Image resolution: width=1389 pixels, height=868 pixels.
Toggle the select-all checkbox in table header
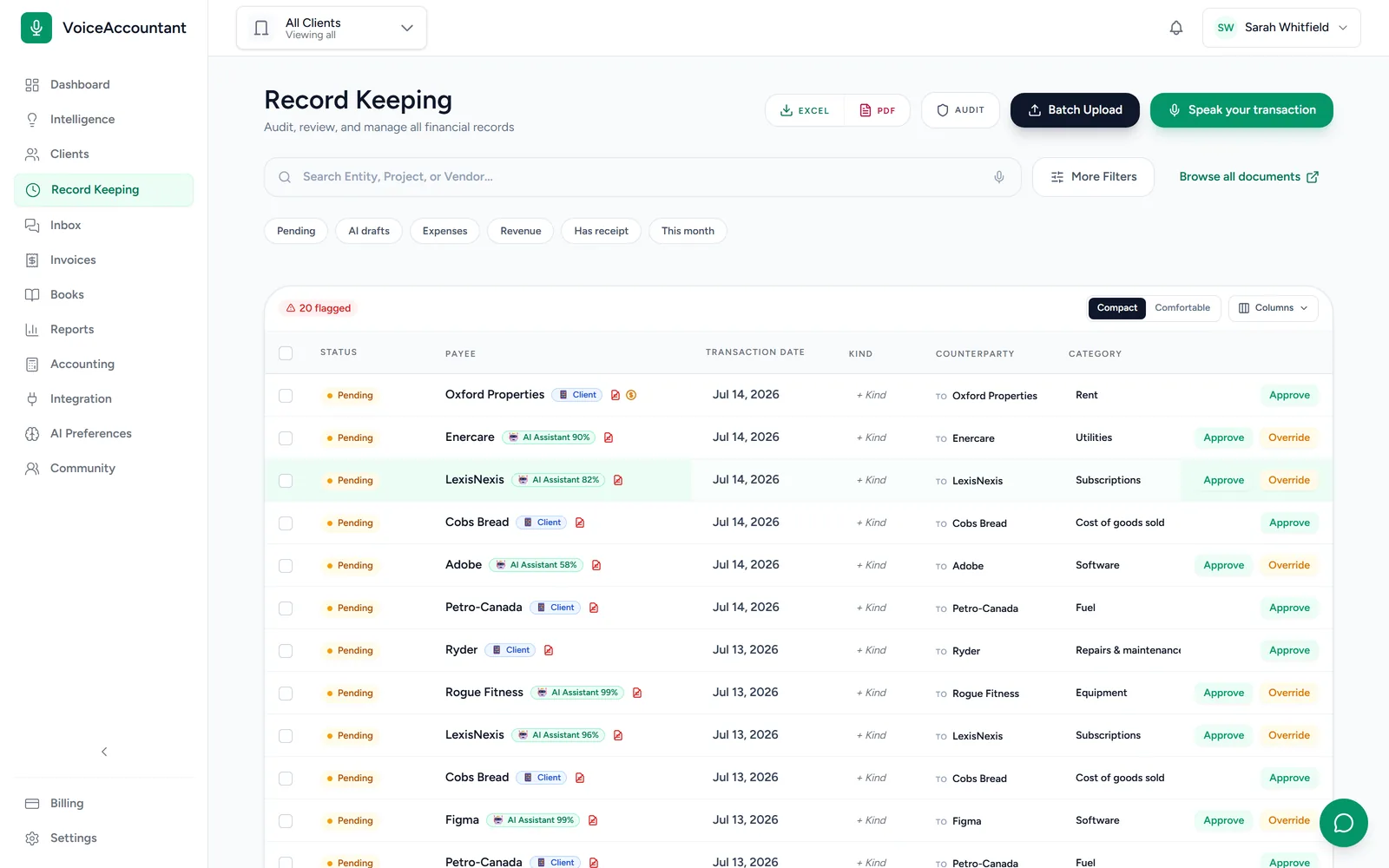click(x=286, y=353)
